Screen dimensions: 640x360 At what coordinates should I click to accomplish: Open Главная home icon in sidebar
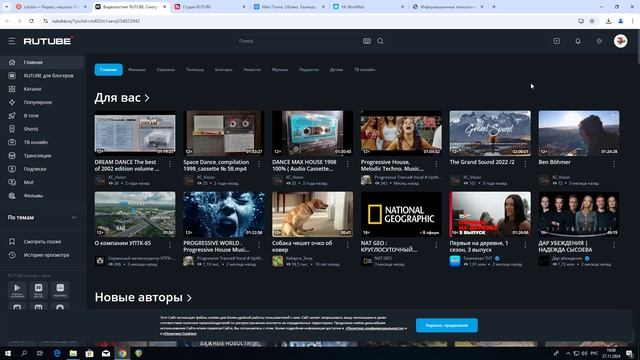point(12,62)
